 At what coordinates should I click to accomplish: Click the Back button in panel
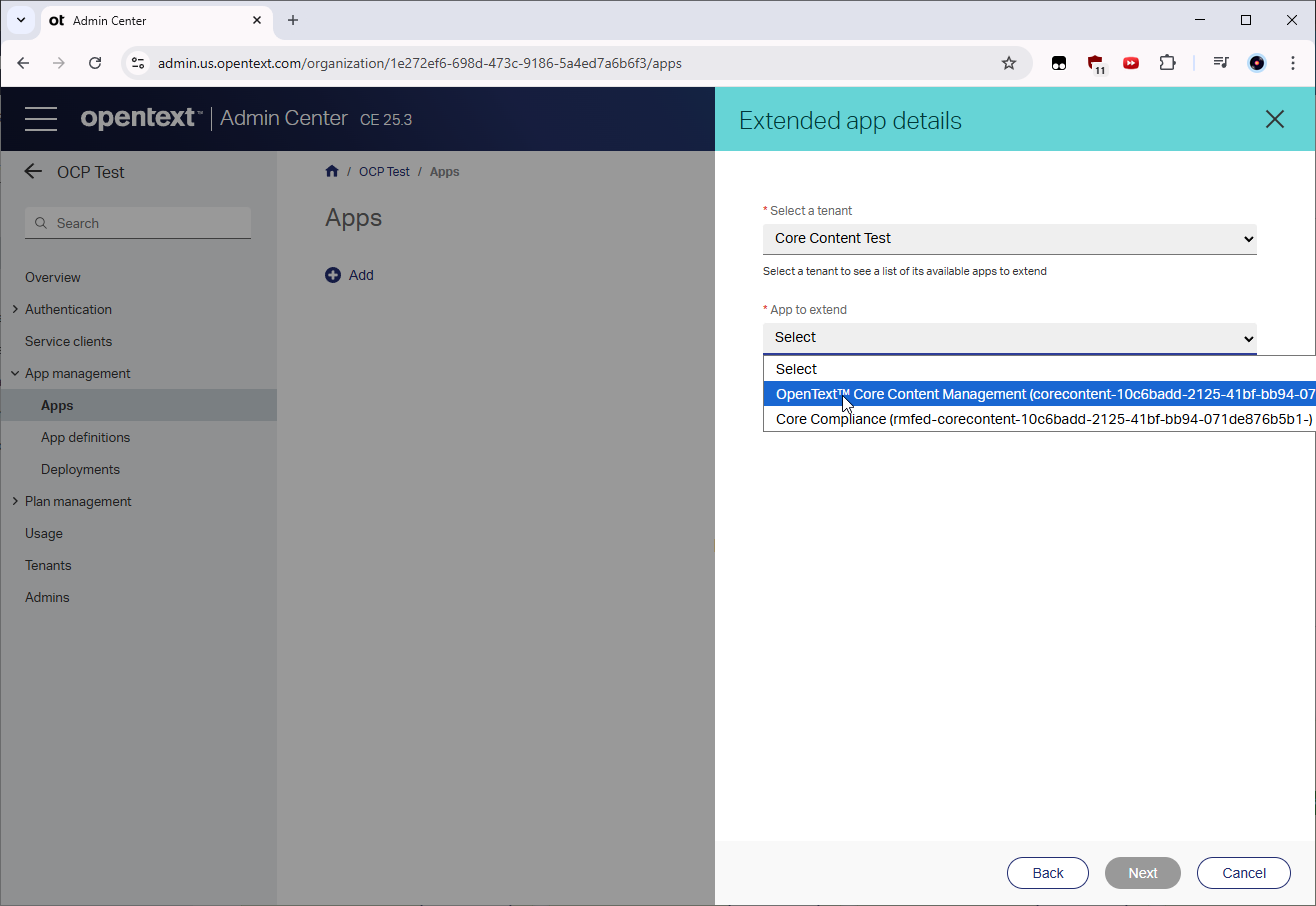(1048, 873)
